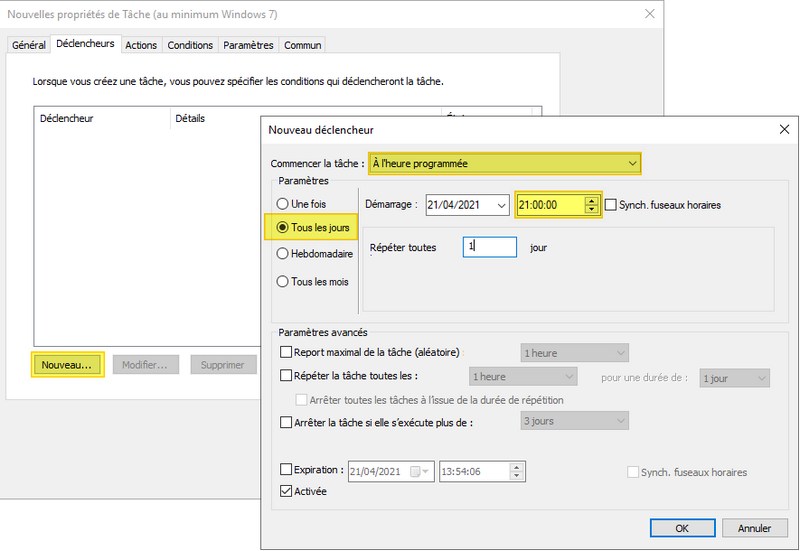This screenshot has width=800, height=551.
Task: Select the Une fois radio button
Action: (283, 204)
